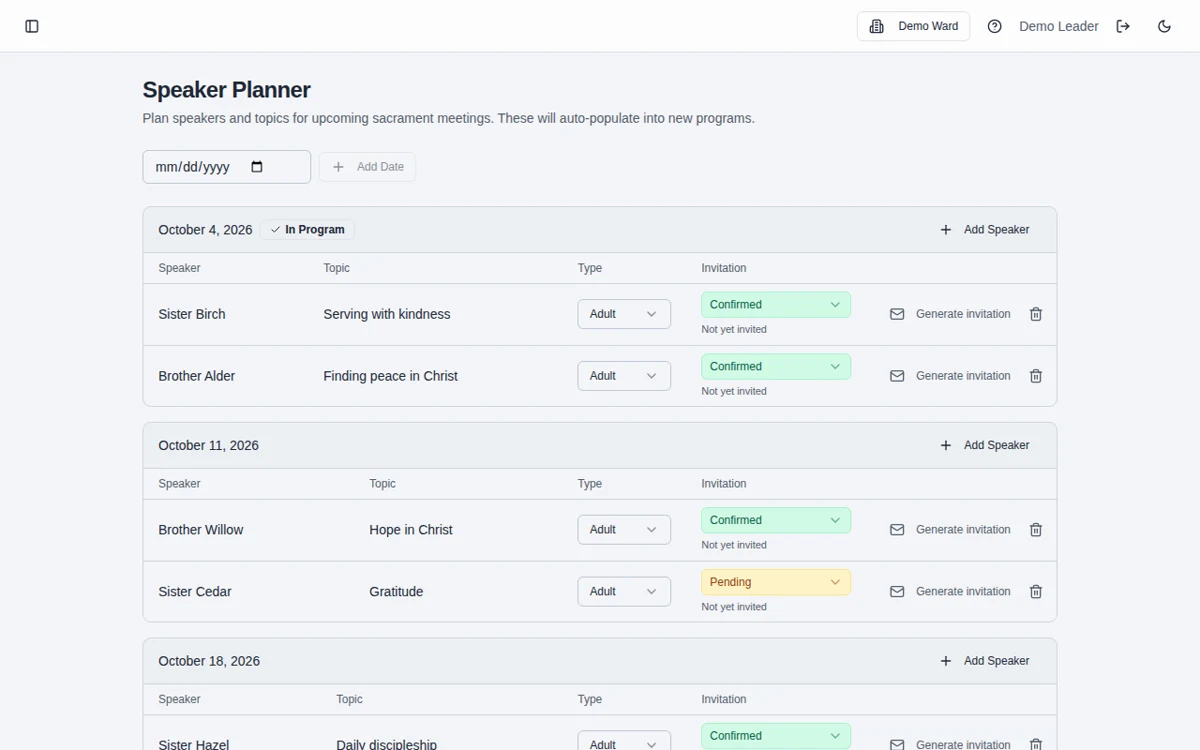Generate invitation for Sister Cedar
1200x750 pixels.
pos(950,592)
